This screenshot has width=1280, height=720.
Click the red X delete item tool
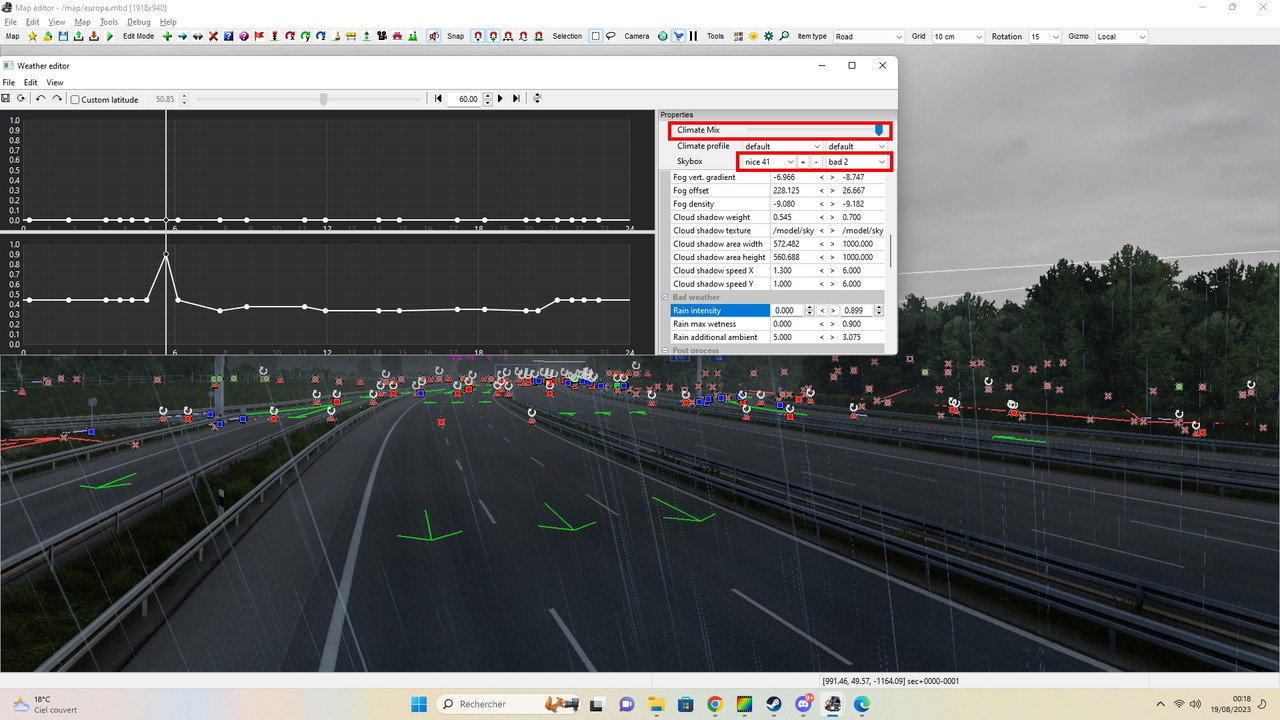213,36
